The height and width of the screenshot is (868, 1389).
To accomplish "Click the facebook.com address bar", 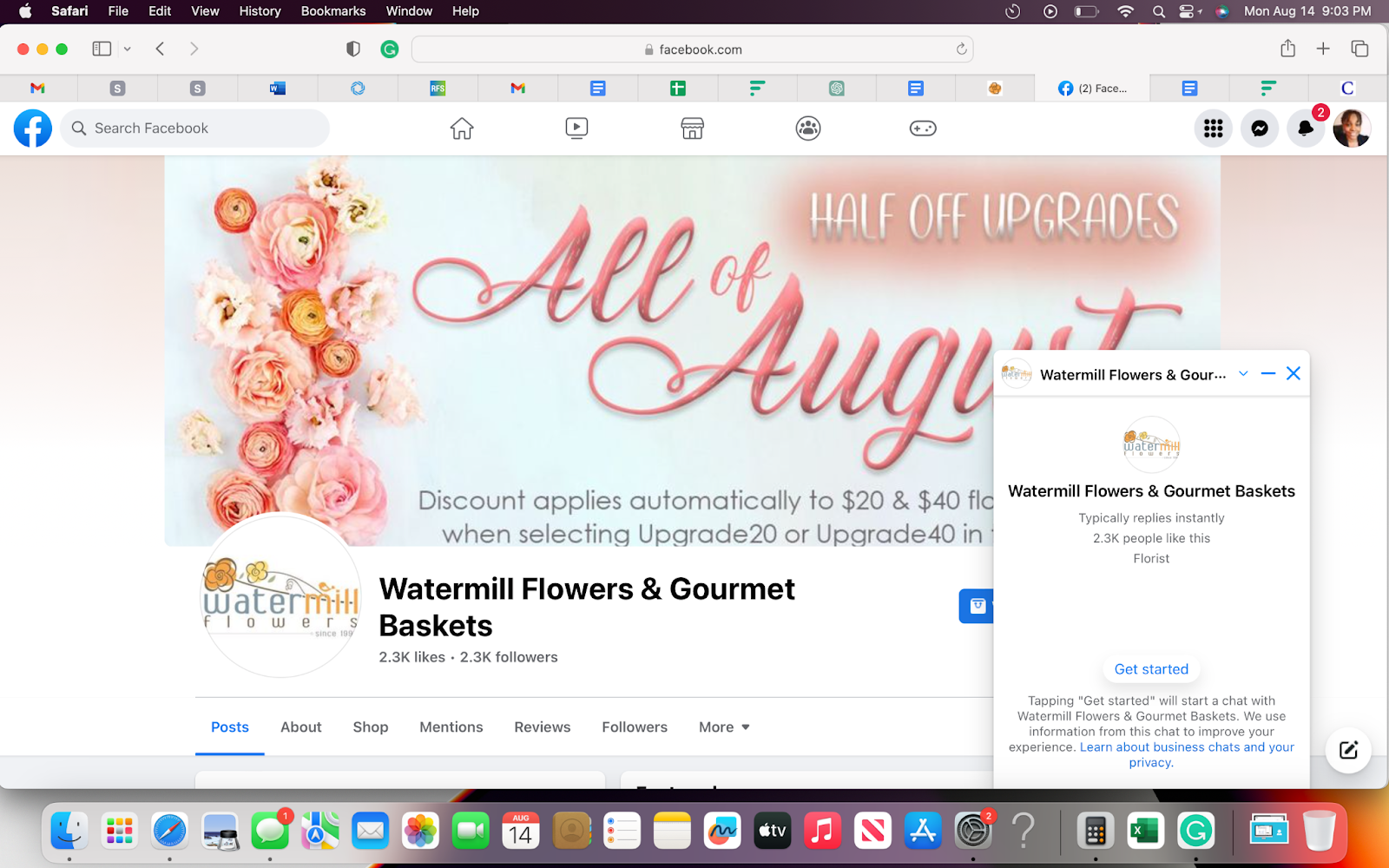I will (692, 49).
